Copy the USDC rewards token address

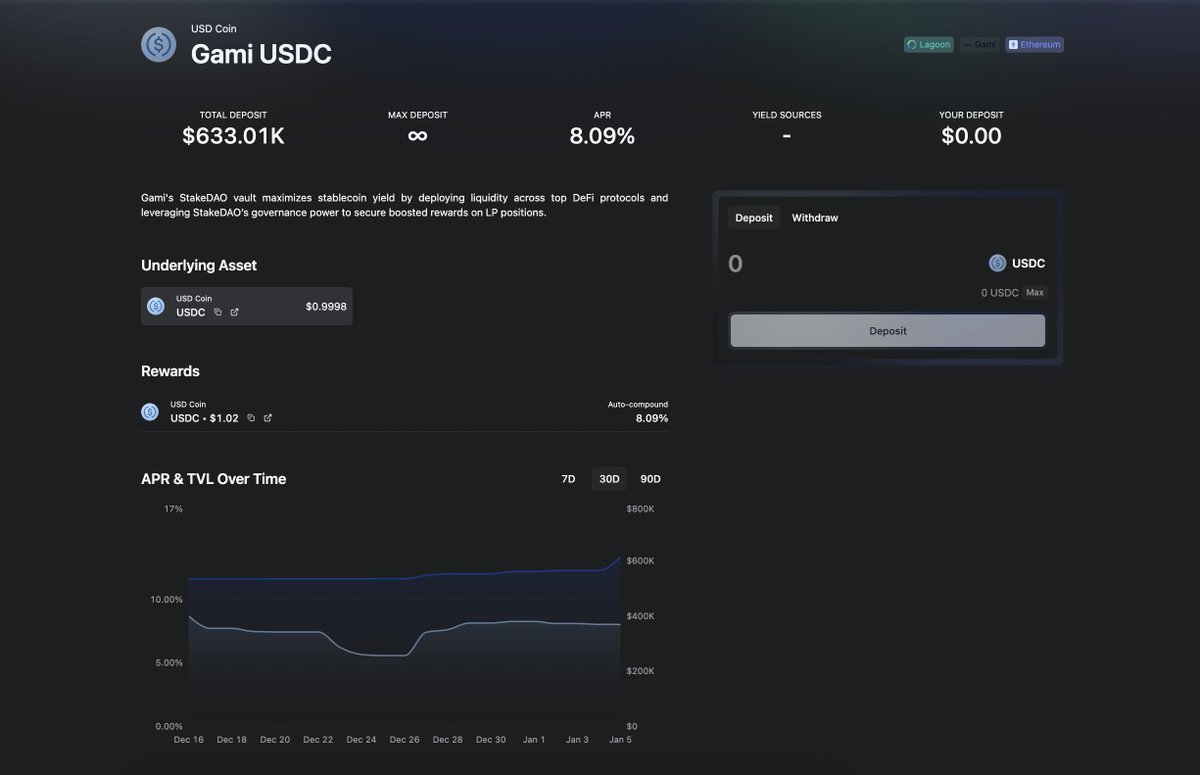pyautogui.click(x=251, y=418)
